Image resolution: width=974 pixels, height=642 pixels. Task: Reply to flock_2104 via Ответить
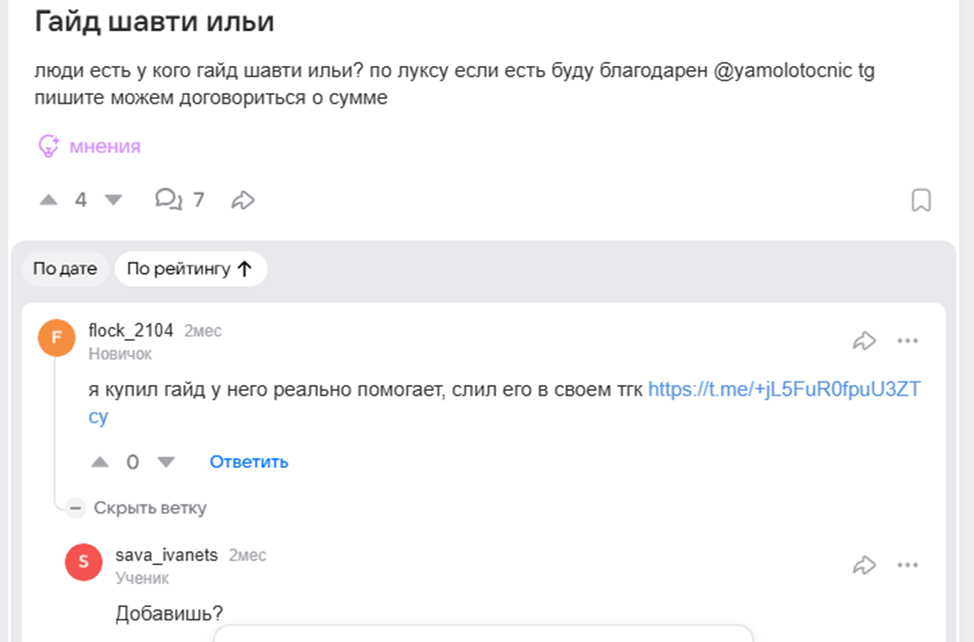coord(249,462)
